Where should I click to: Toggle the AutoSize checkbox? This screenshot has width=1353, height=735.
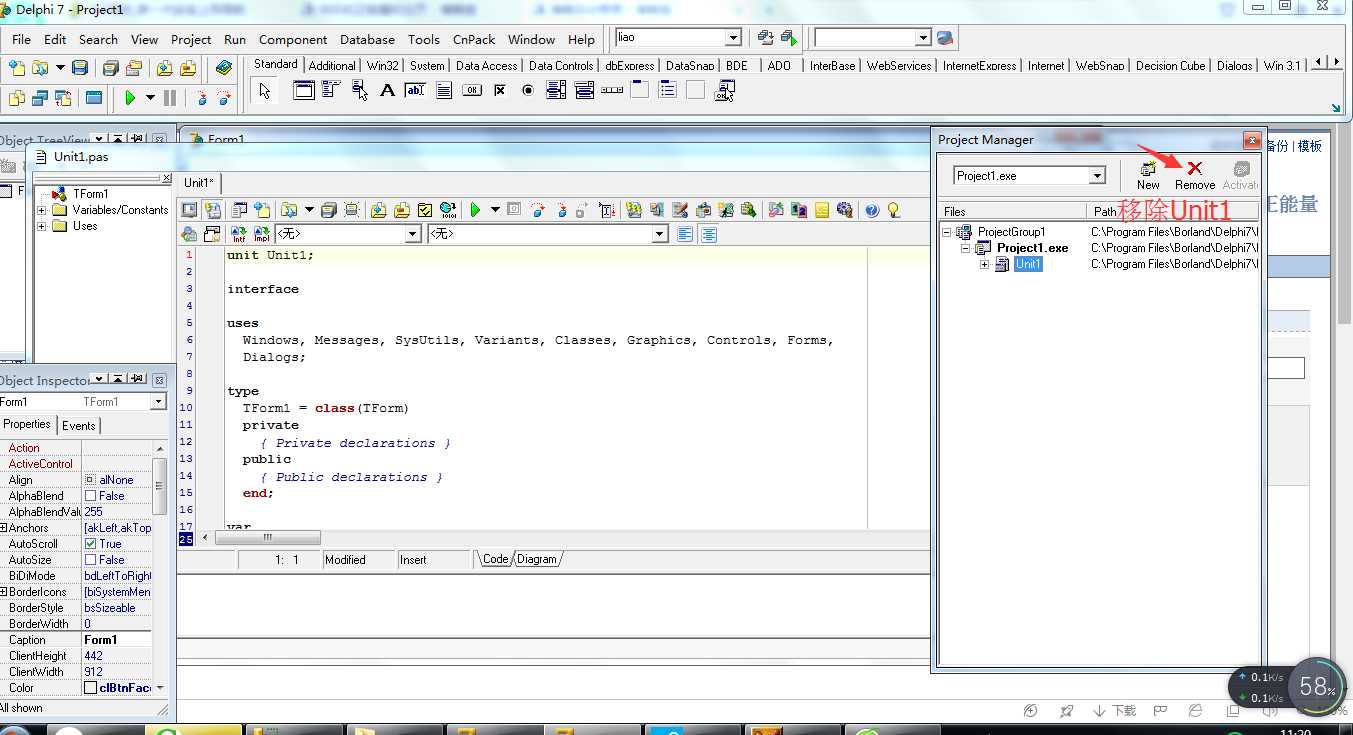coord(91,560)
